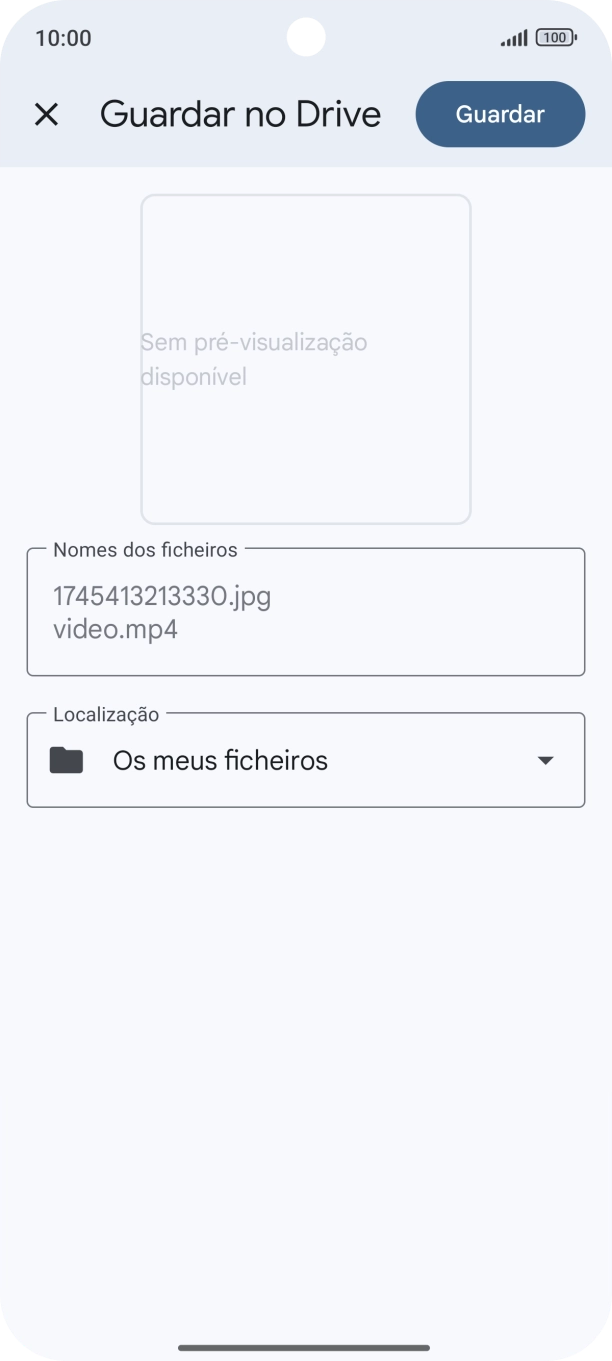Click the 1745413213330.jpg file name
612x1361 pixels.
(162, 597)
